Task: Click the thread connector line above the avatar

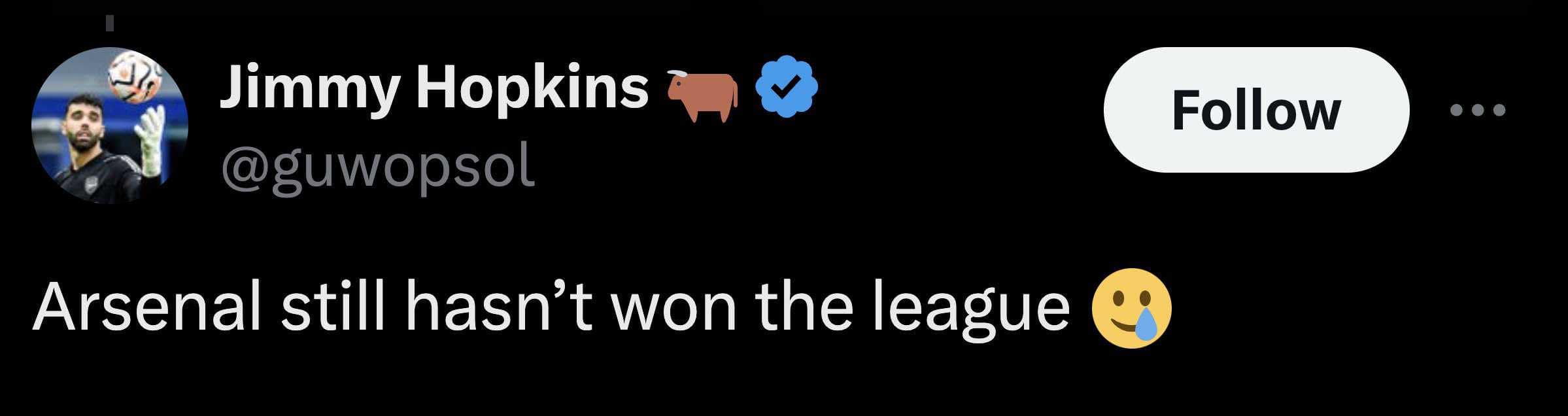Action: click(x=110, y=24)
